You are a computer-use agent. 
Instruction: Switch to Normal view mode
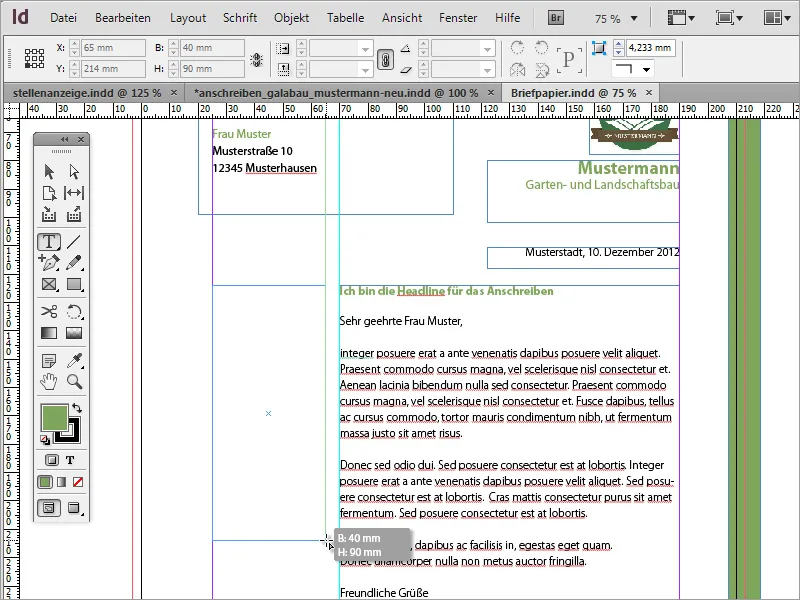click(x=49, y=508)
